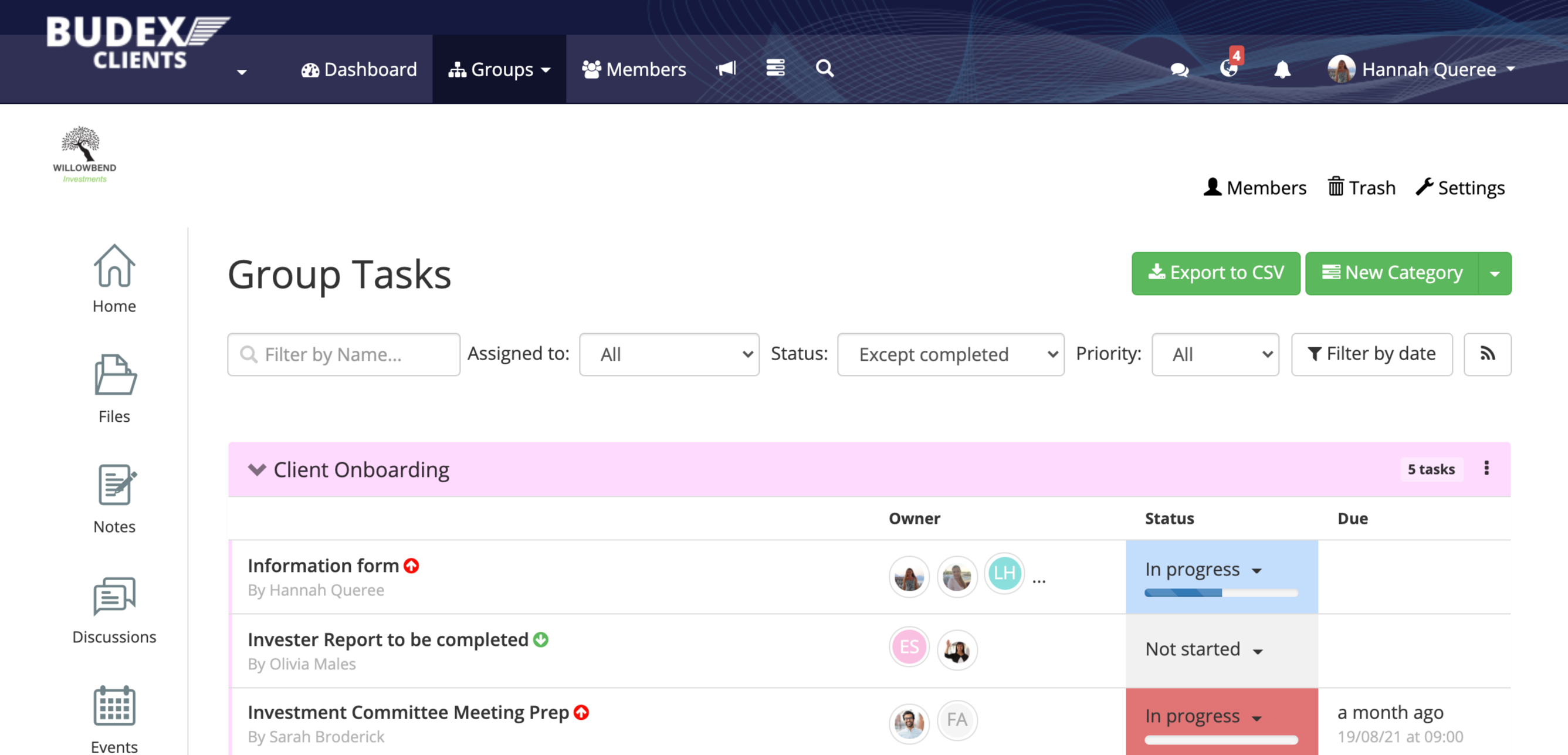Image resolution: width=1568 pixels, height=755 pixels.
Task: Click the stacked list icon in the top navigation
Action: (x=775, y=67)
